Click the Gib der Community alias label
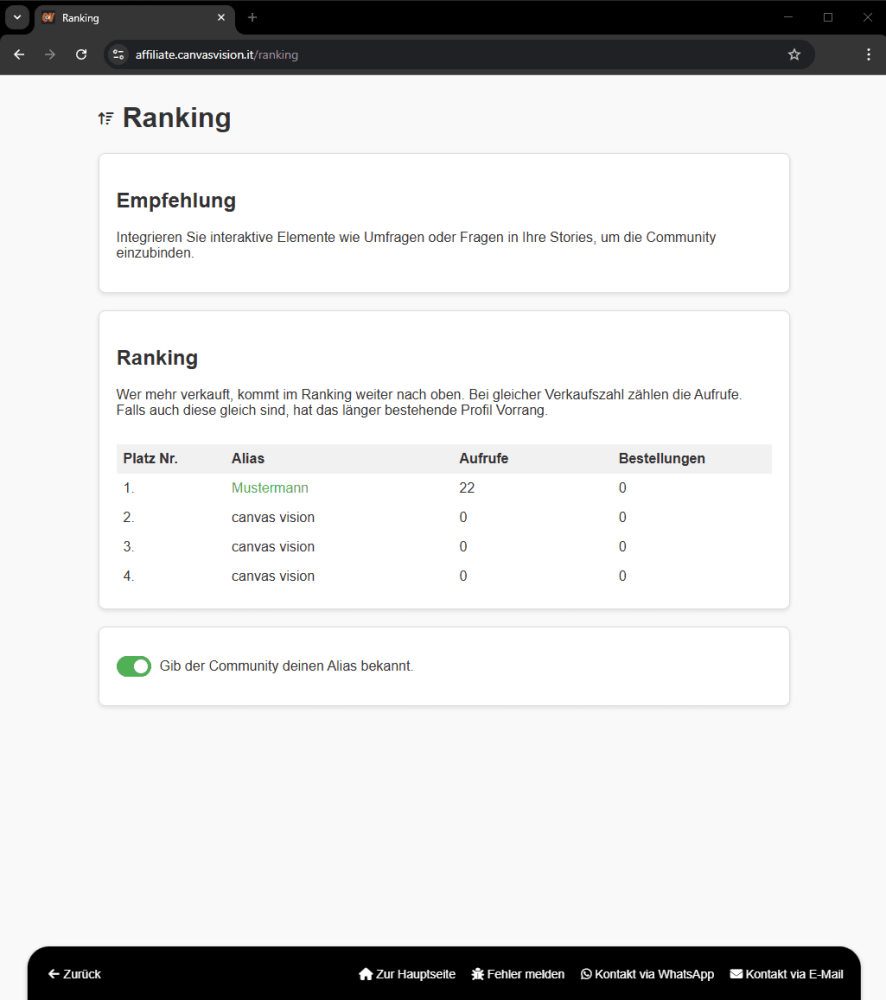Image resolution: width=886 pixels, height=1000 pixels. pos(286,666)
